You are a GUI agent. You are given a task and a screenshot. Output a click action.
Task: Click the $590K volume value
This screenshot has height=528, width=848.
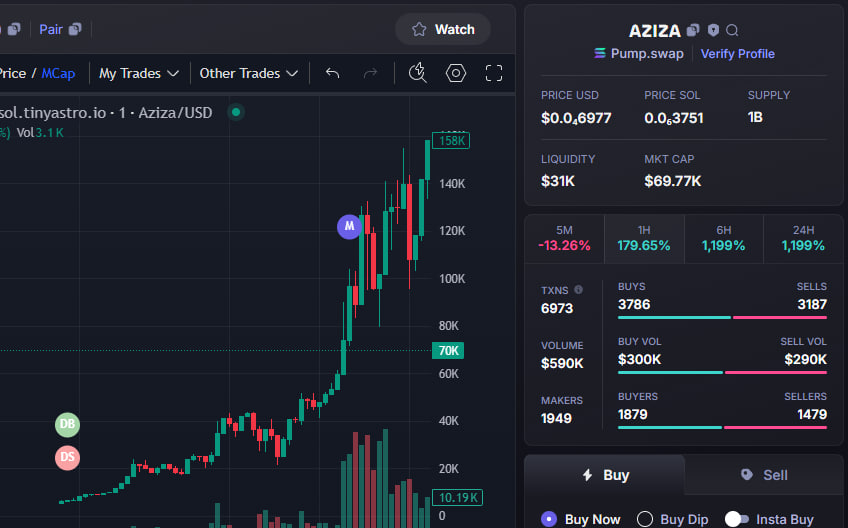(562, 364)
